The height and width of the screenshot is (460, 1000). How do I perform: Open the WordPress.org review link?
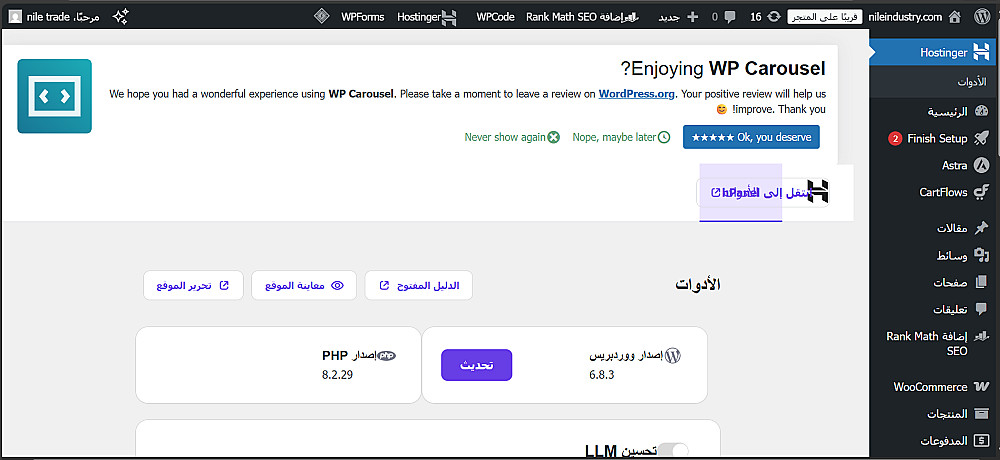636,94
